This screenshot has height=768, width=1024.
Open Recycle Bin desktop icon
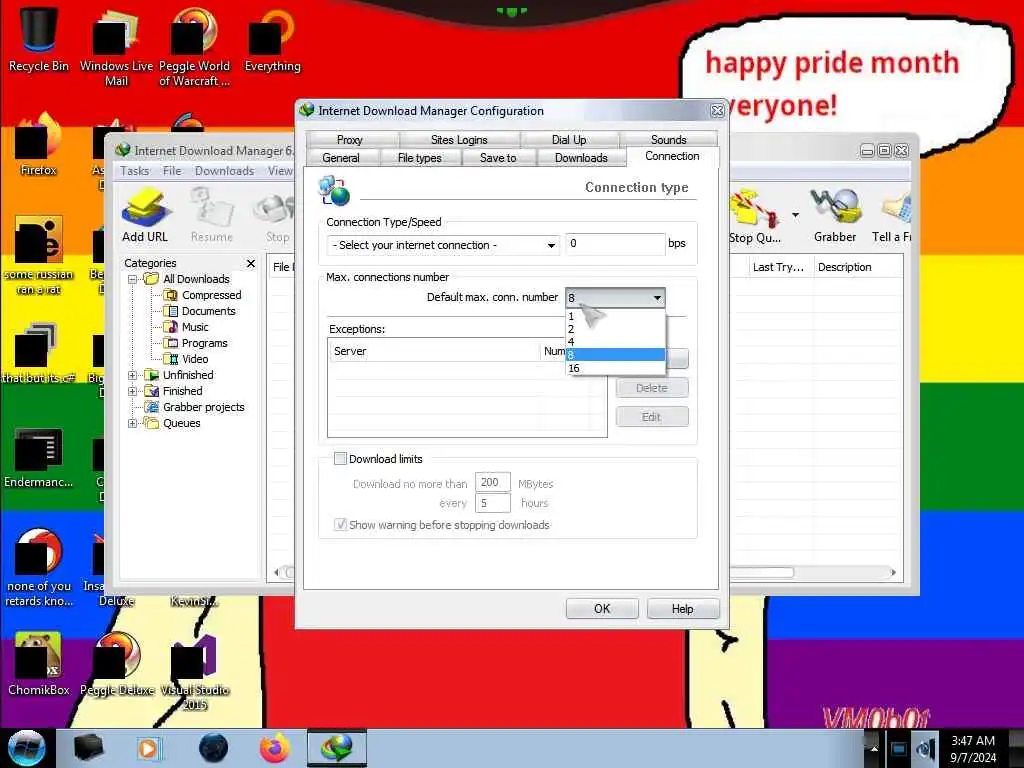point(39,37)
